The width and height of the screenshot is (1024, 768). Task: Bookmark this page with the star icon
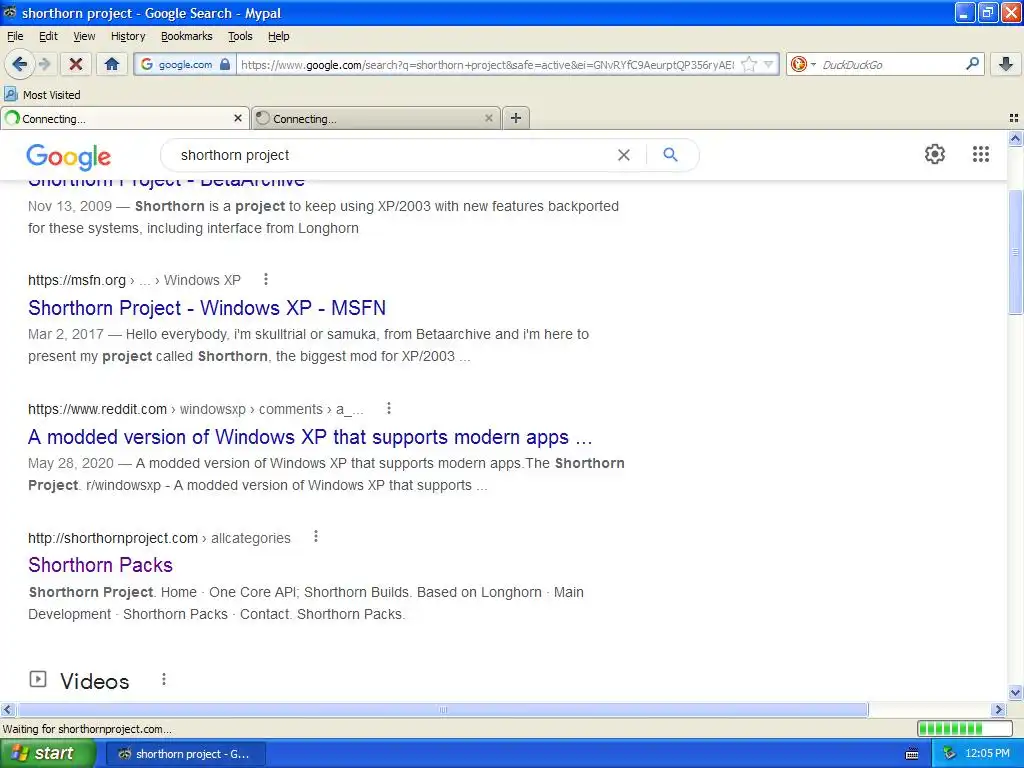tap(750, 64)
